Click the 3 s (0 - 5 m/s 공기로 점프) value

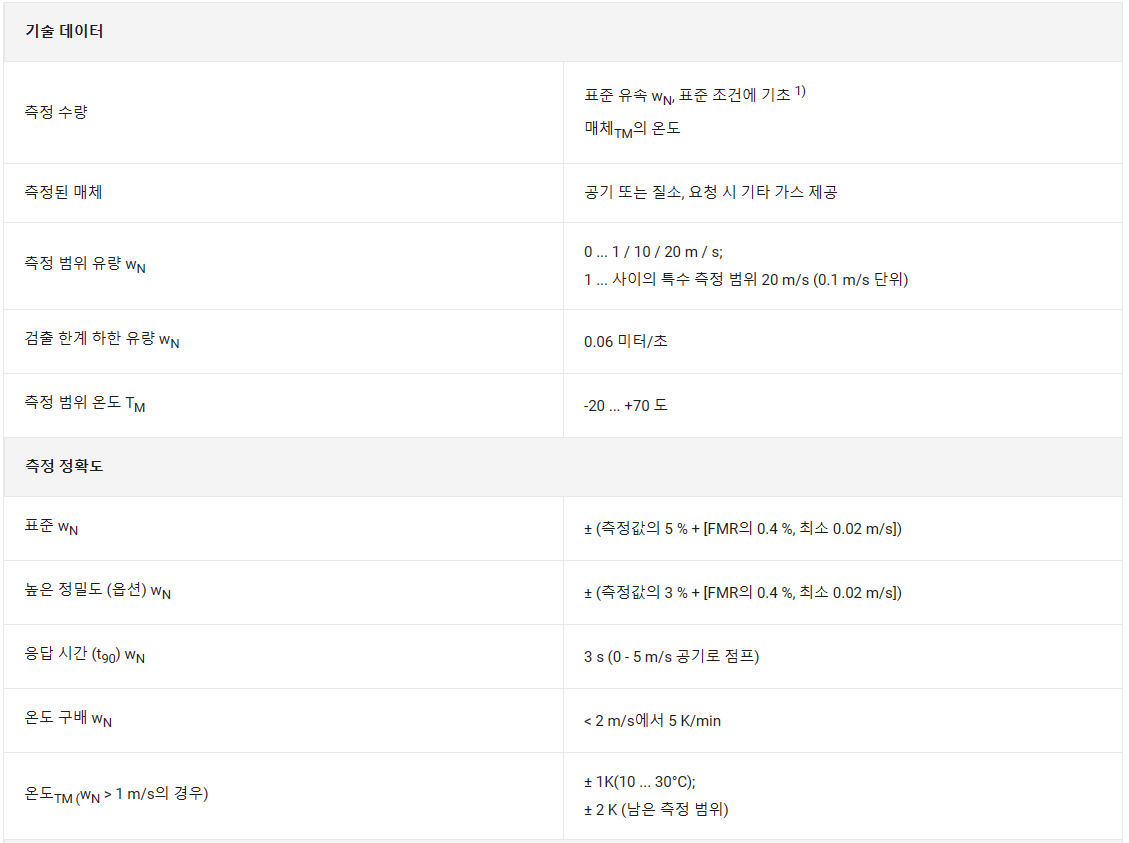[672, 657]
